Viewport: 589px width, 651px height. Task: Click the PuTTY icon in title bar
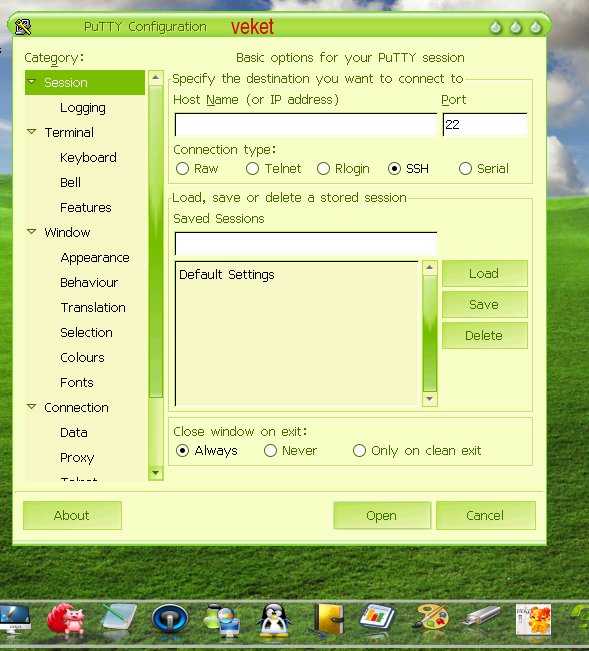point(23,27)
